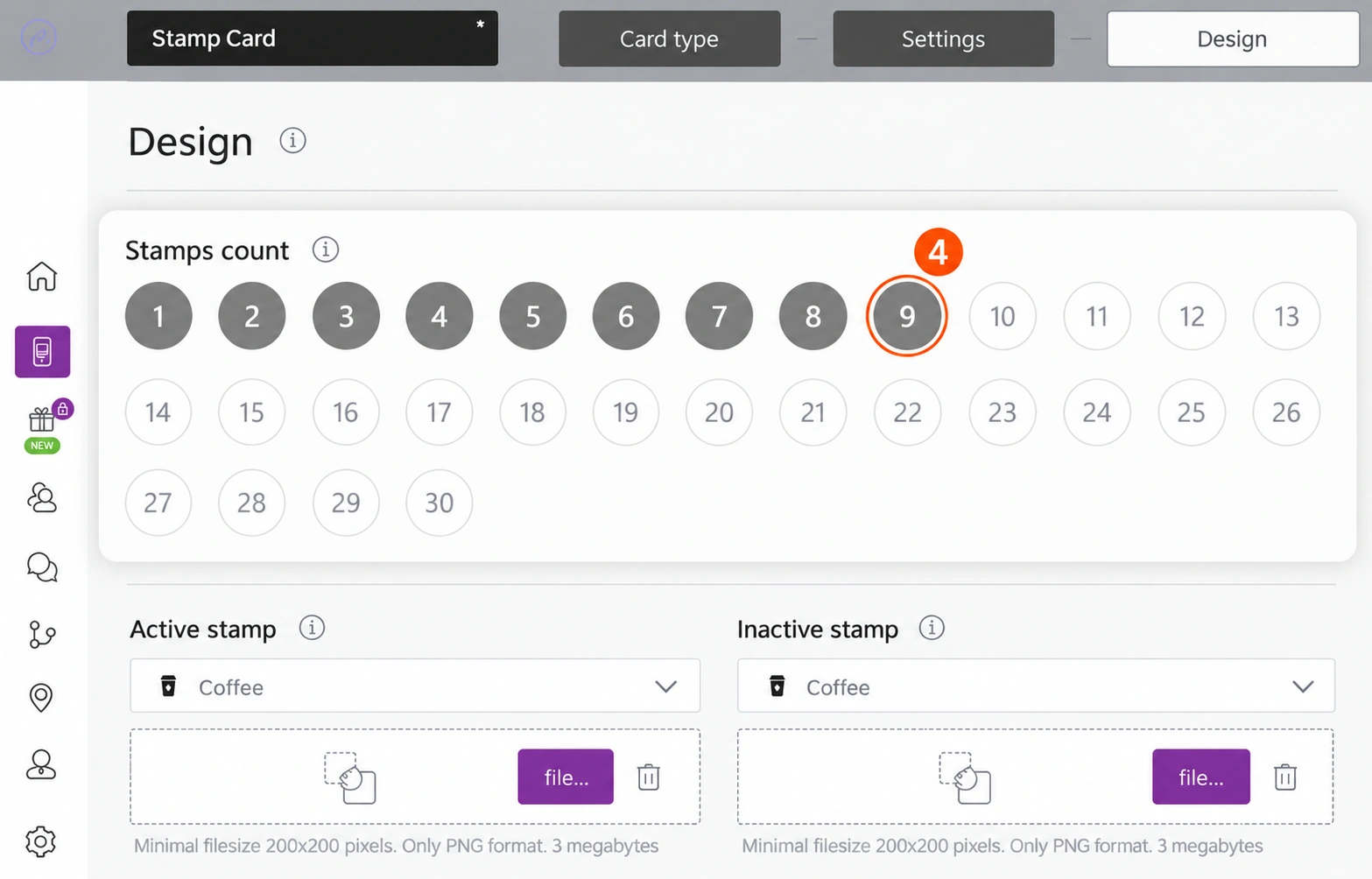Open the Design step tab

click(1233, 39)
